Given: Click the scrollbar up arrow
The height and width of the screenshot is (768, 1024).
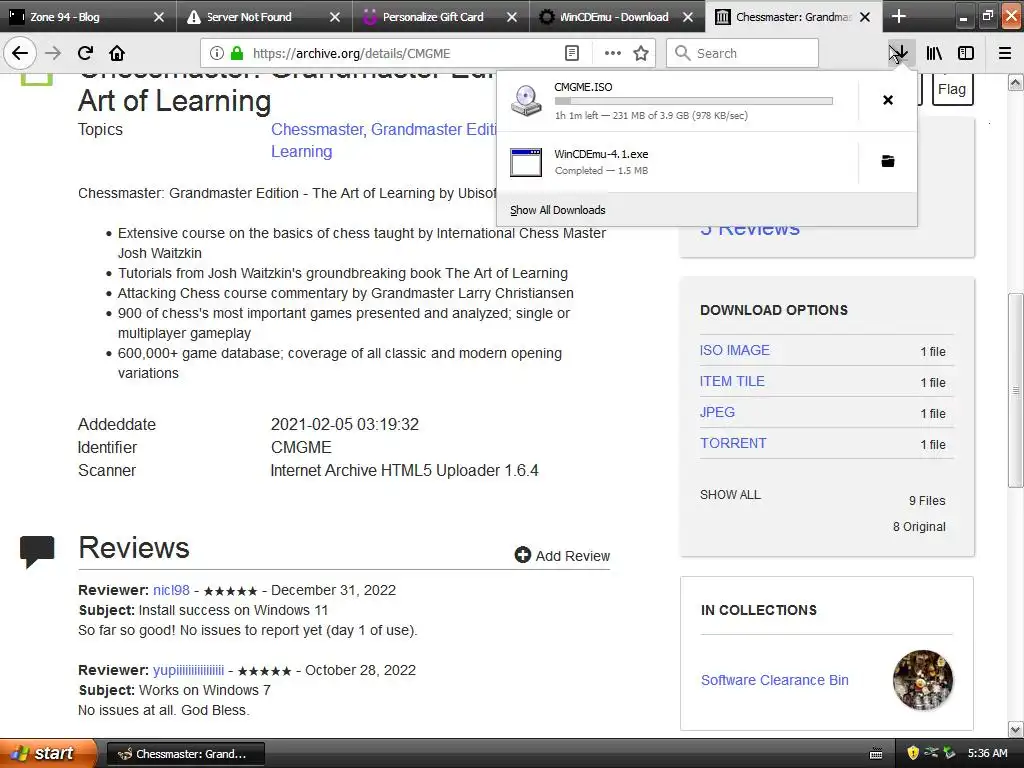Looking at the screenshot, I should [x=1016, y=82].
